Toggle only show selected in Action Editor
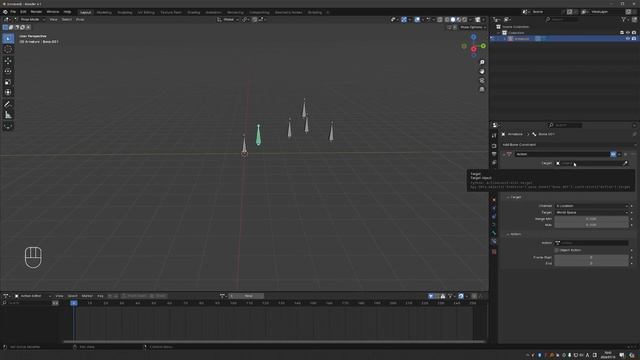 [x=431, y=296]
